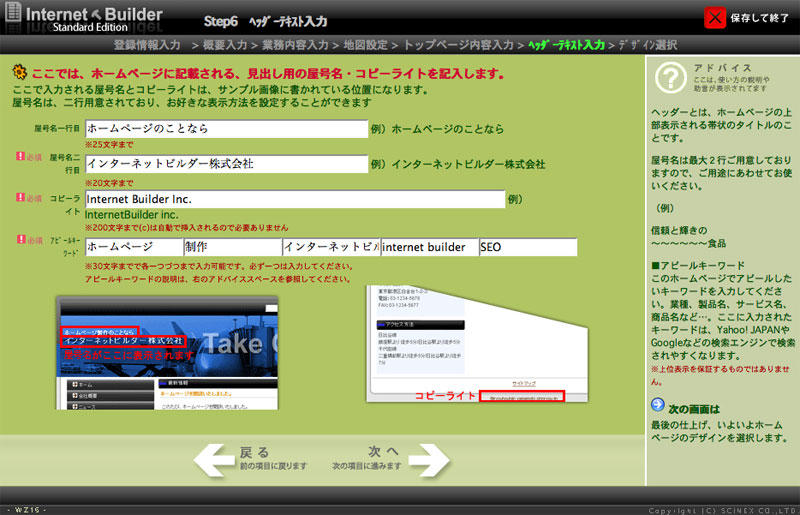800x515 pixels.
Task: Click the アドバイス advice icon in sidebar
Action: coord(671,75)
